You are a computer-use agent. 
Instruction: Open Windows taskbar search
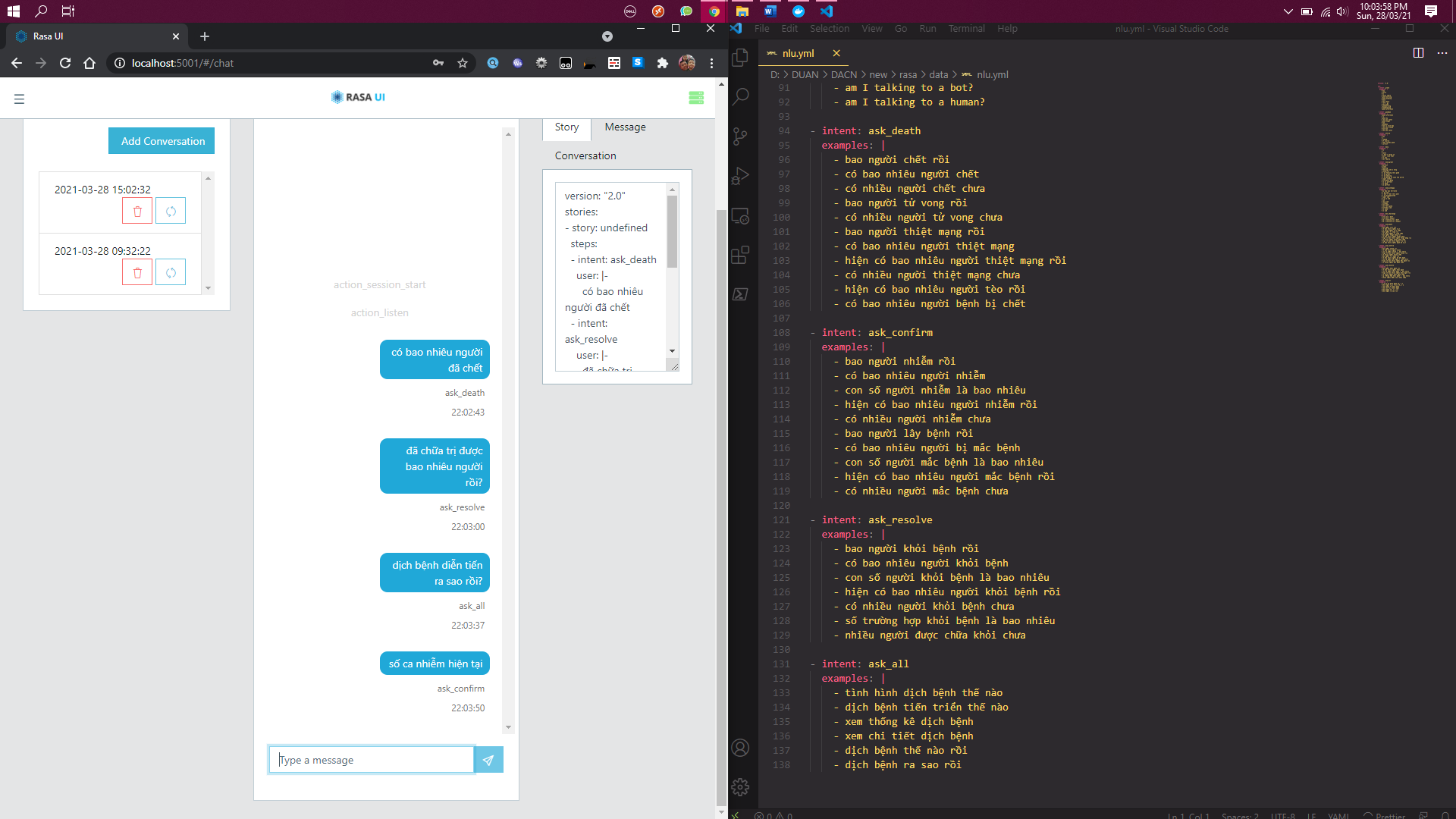[x=41, y=11]
